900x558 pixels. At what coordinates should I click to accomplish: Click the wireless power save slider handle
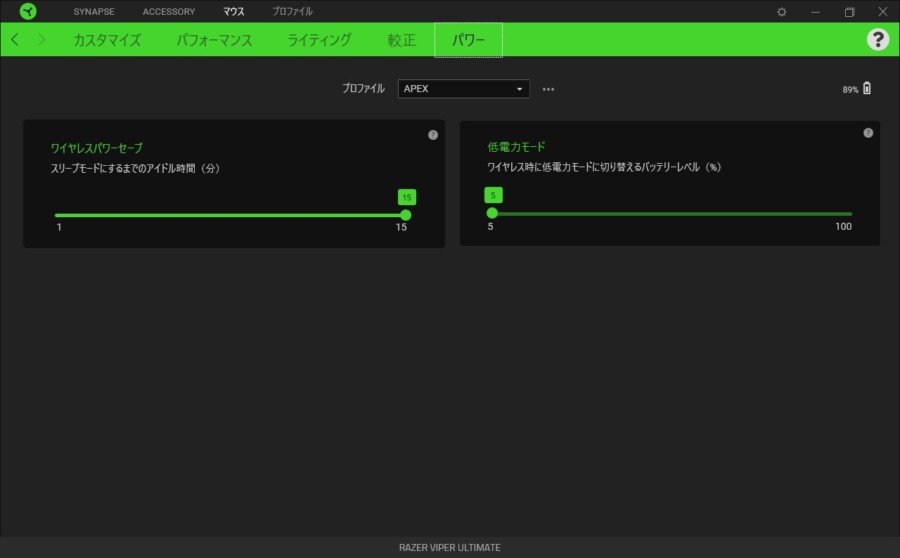pyautogui.click(x=405, y=215)
